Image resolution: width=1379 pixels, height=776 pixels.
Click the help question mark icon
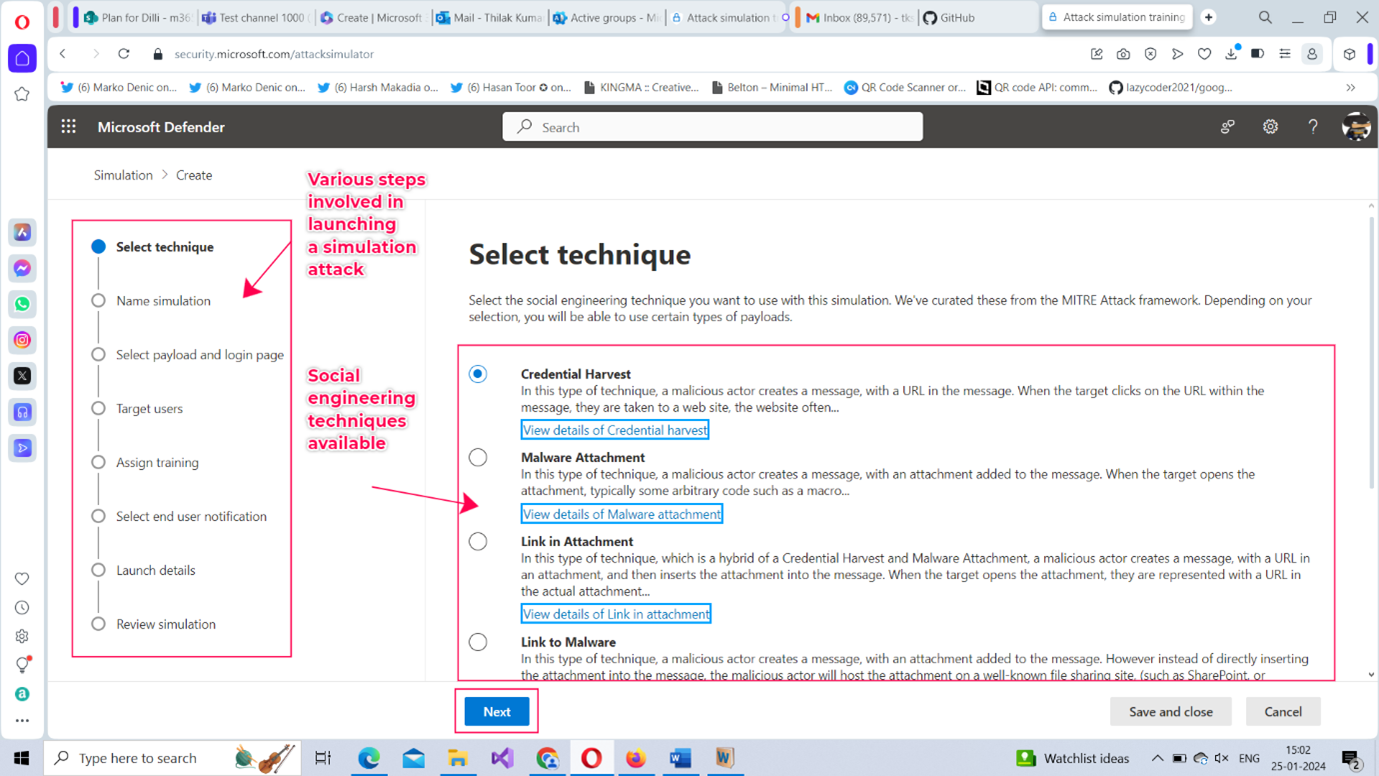pos(1313,127)
